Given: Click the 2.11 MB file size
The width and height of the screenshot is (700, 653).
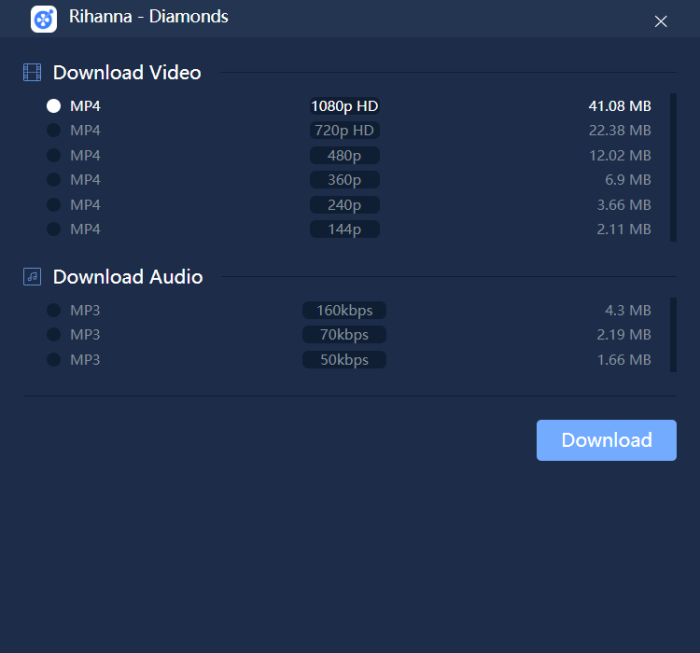Looking at the screenshot, I should (624, 229).
